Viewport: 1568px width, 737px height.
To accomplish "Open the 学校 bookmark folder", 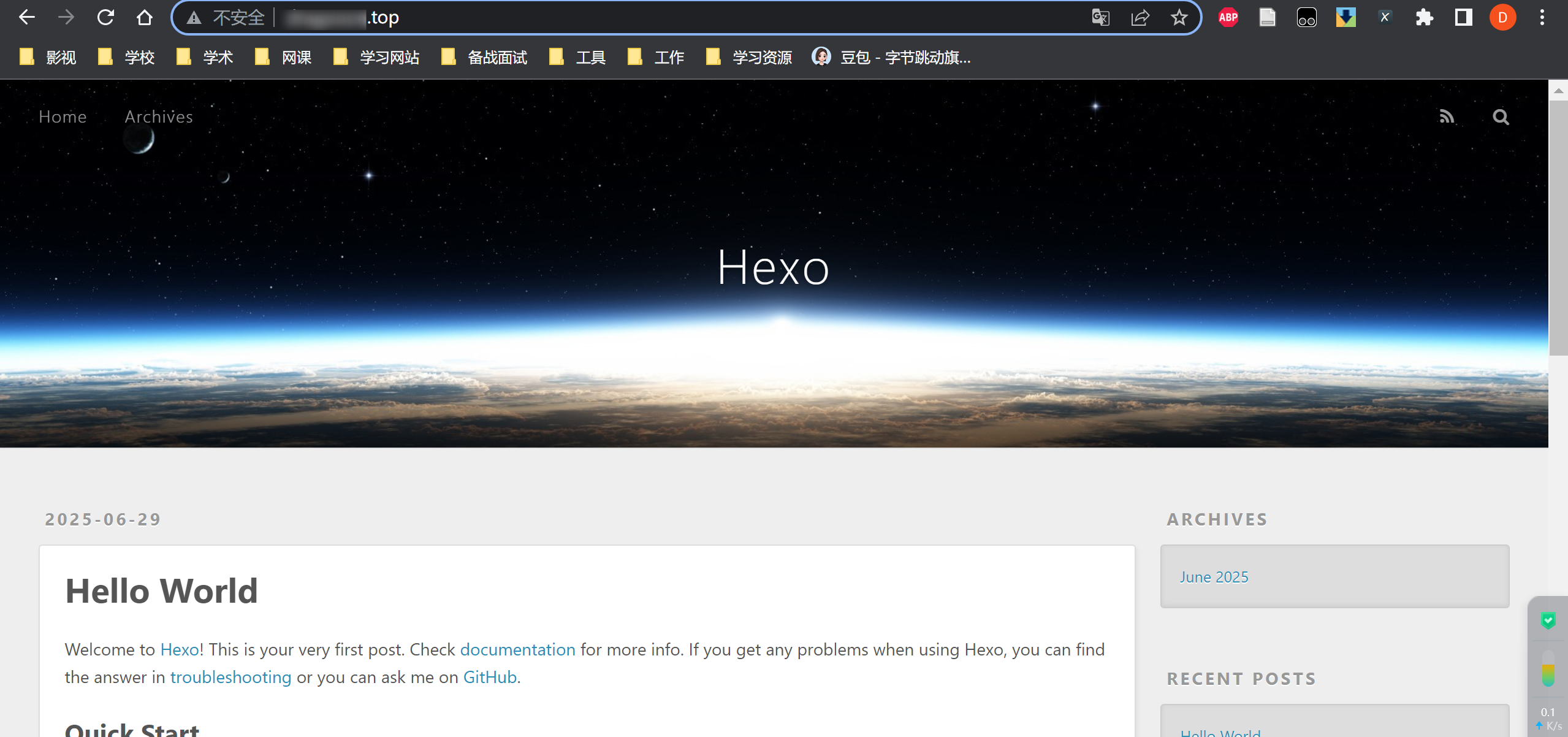I will pos(126,58).
